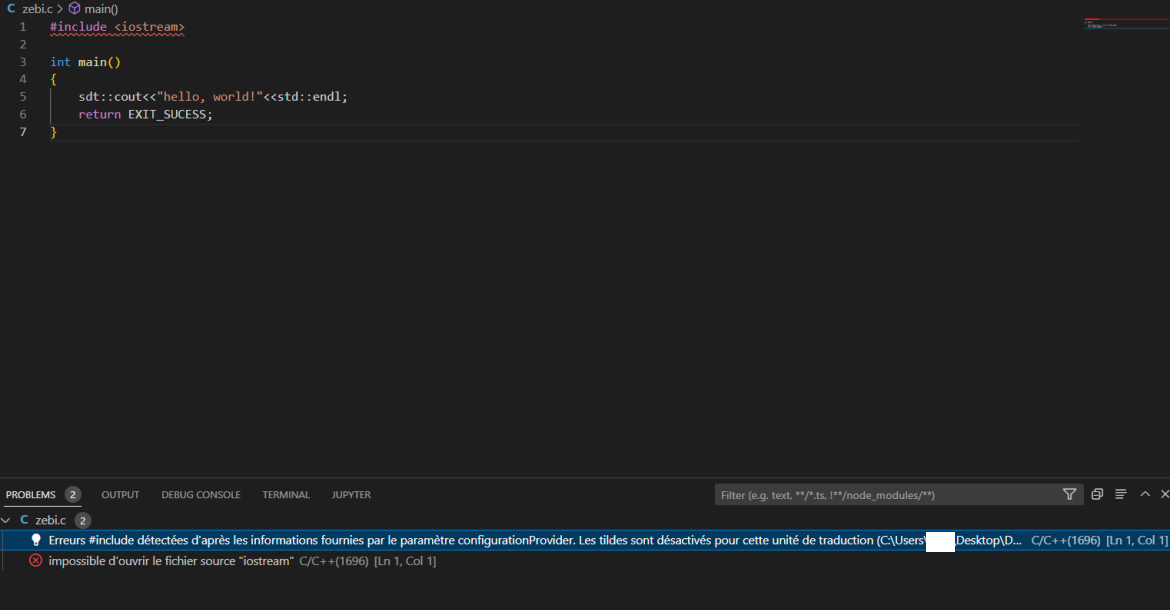The height and width of the screenshot is (610, 1172).
Task: Click the lightbulb icon on the first problem
Action: point(36,540)
